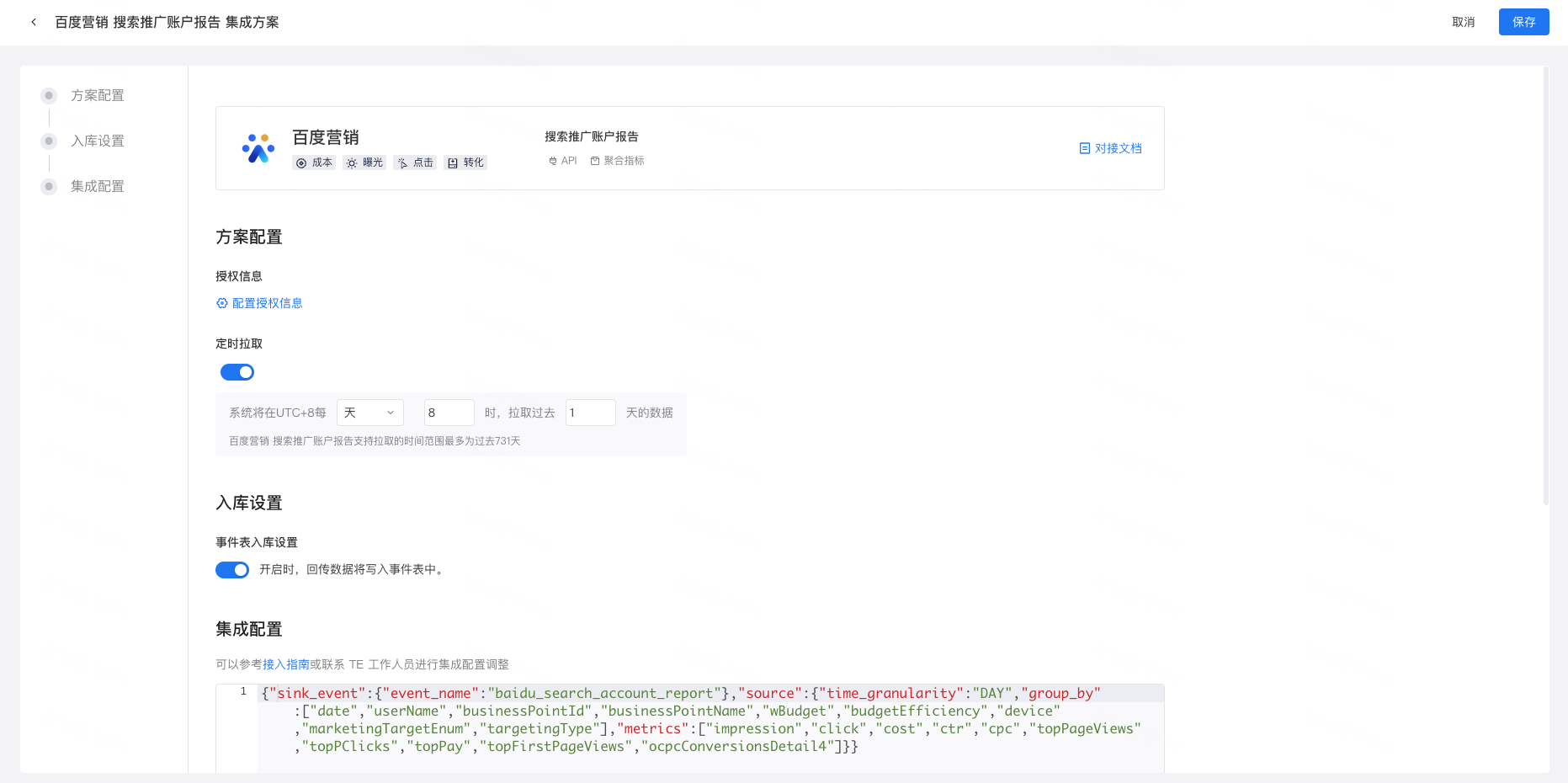This screenshot has height=783, width=1568.
Task: Click the 天的数据 text
Action: pyautogui.click(x=650, y=413)
